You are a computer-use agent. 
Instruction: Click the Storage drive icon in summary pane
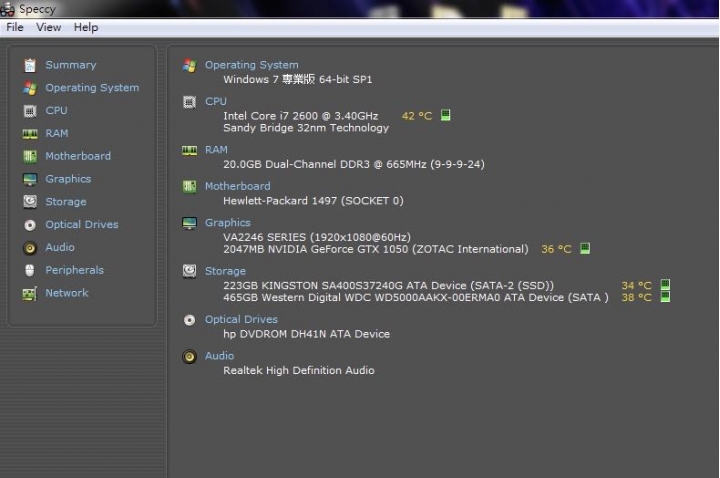tap(189, 271)
